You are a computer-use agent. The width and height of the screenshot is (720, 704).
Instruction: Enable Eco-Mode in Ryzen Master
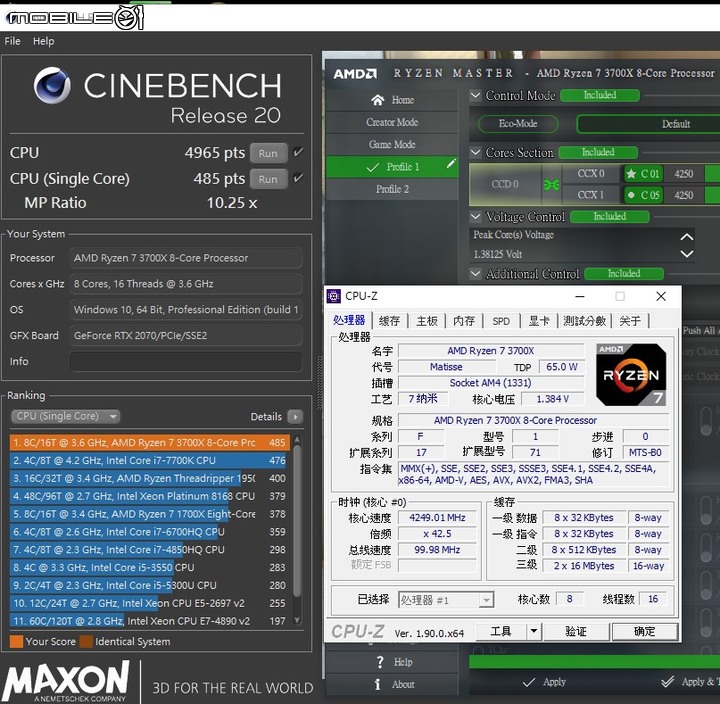[x=518, y=124]
